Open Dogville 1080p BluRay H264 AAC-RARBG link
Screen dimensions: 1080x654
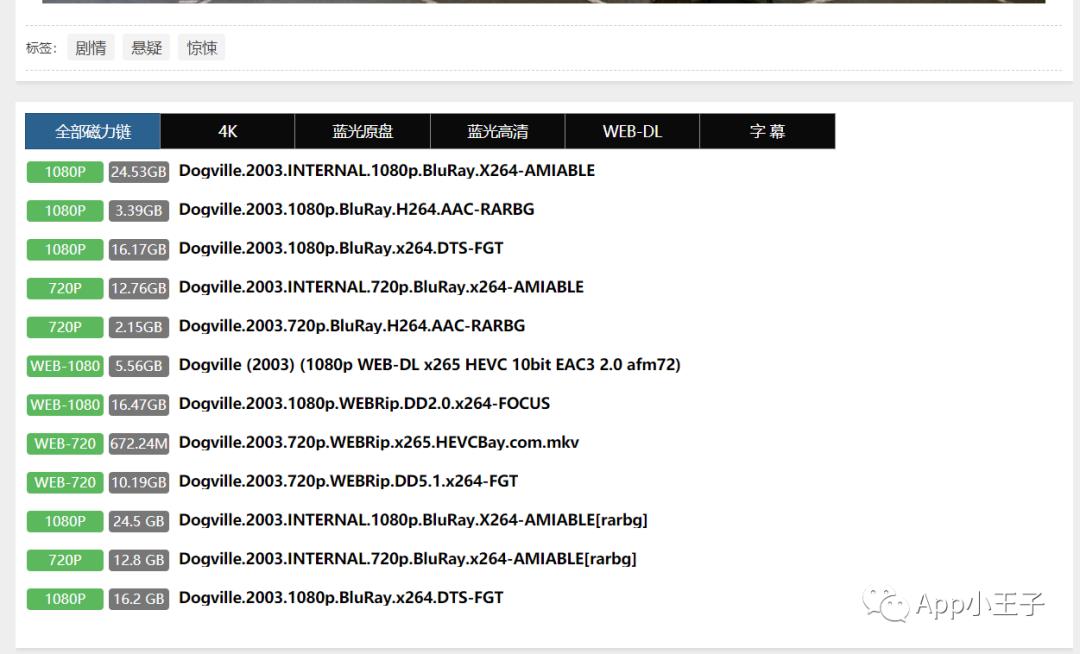pos(356,209)
